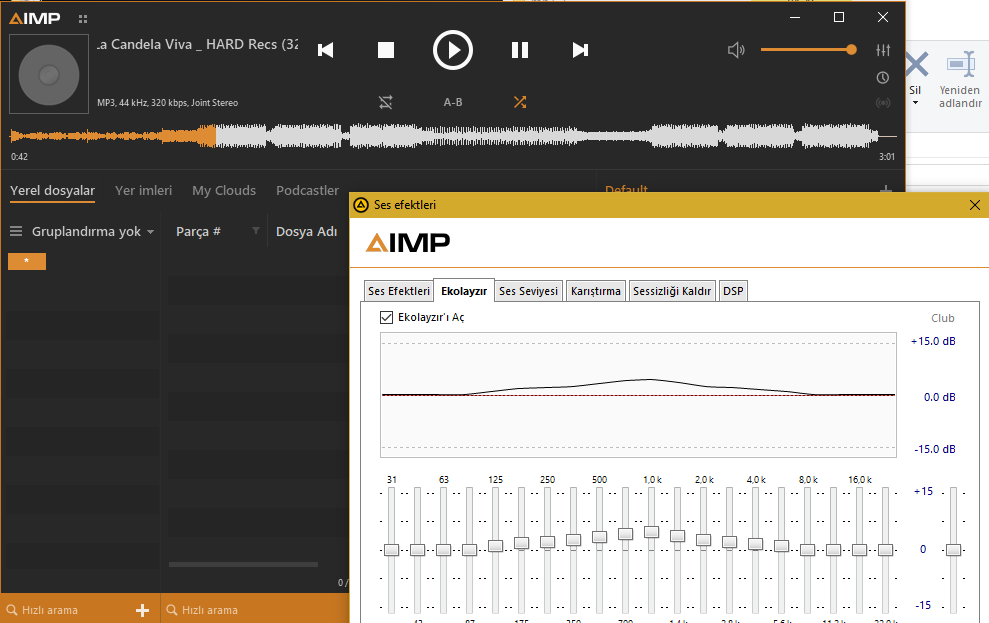Viewport: 989px width, 623px height.
Task: Click the 16,0k equalizer band slider
Action: 859,550
